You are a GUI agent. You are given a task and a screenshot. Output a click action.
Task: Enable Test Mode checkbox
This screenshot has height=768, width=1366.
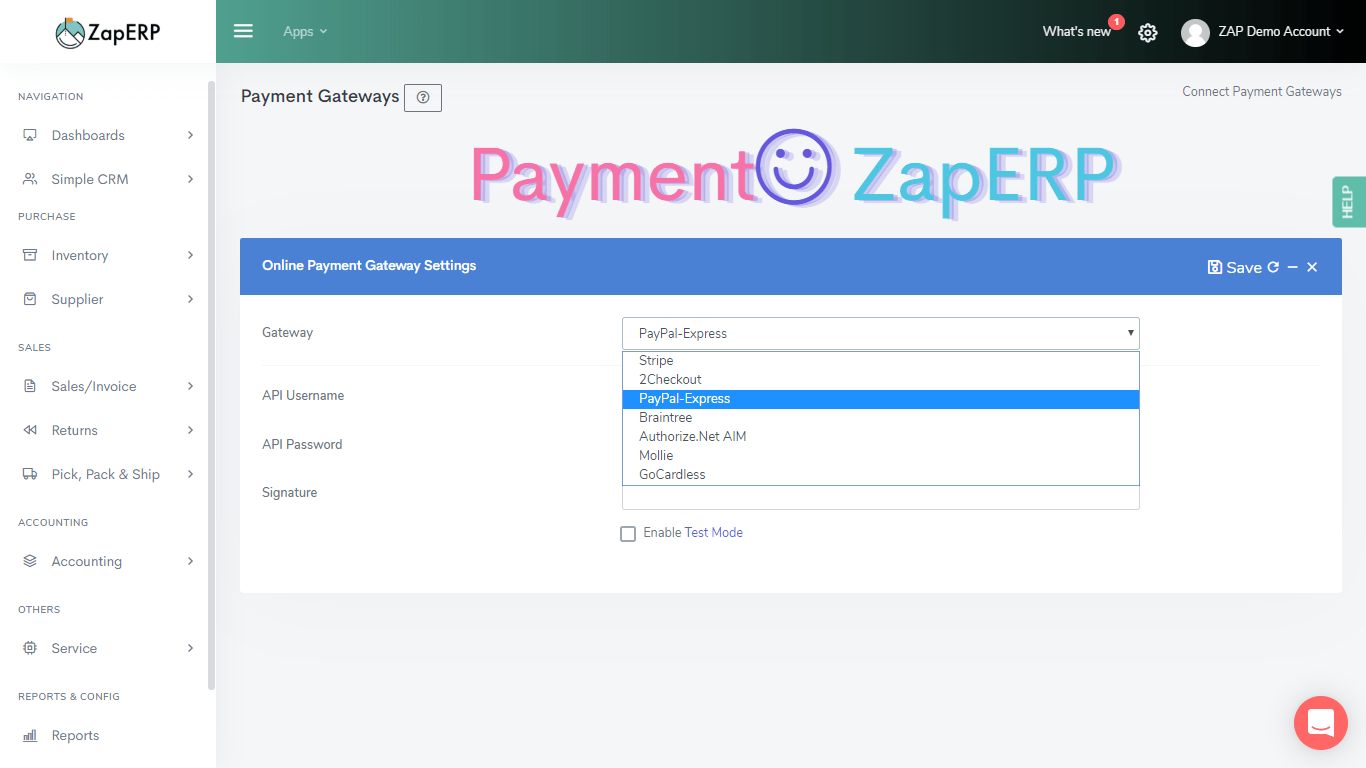tap(628, 534)
